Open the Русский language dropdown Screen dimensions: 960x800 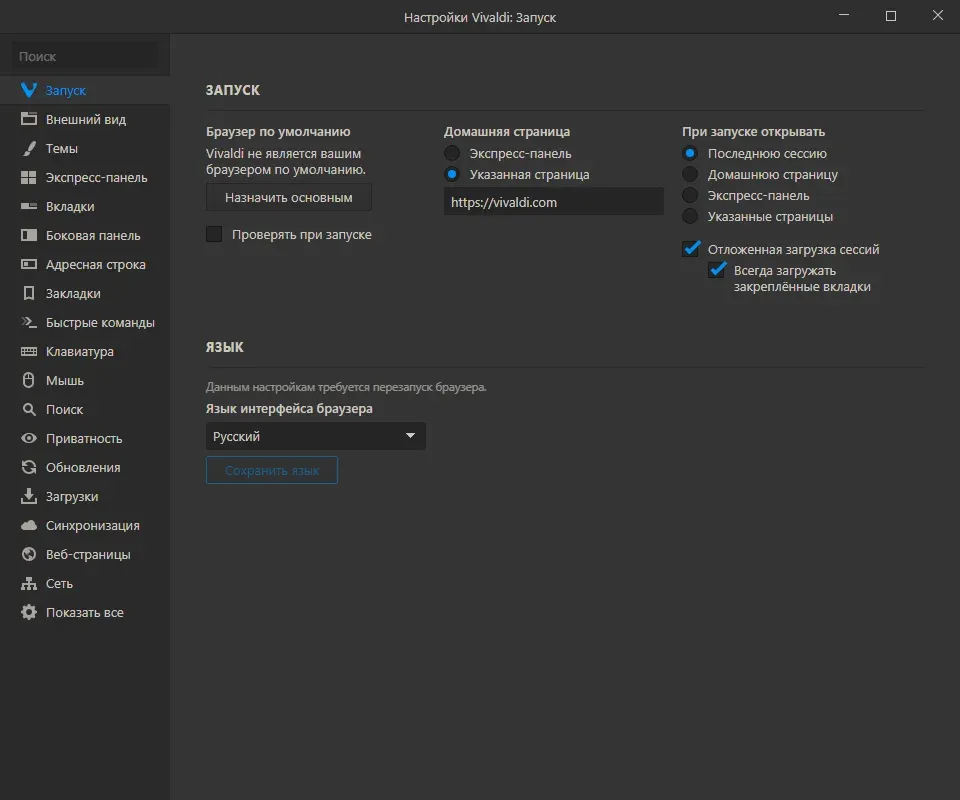pyautogui.click(x=316, y=436)
